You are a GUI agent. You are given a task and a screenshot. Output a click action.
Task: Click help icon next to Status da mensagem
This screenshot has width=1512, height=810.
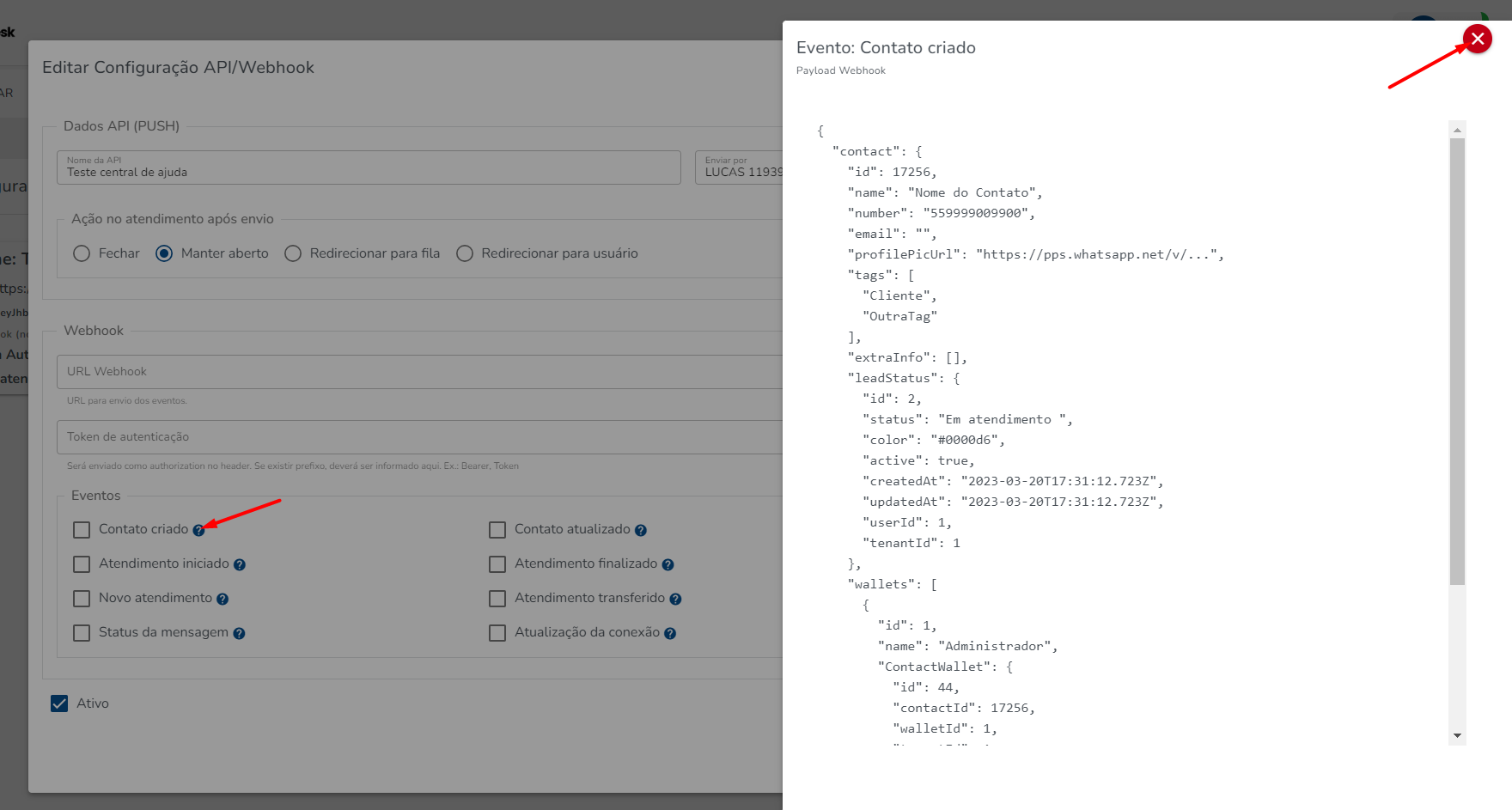pyautogui.click(x=239, y=634)
